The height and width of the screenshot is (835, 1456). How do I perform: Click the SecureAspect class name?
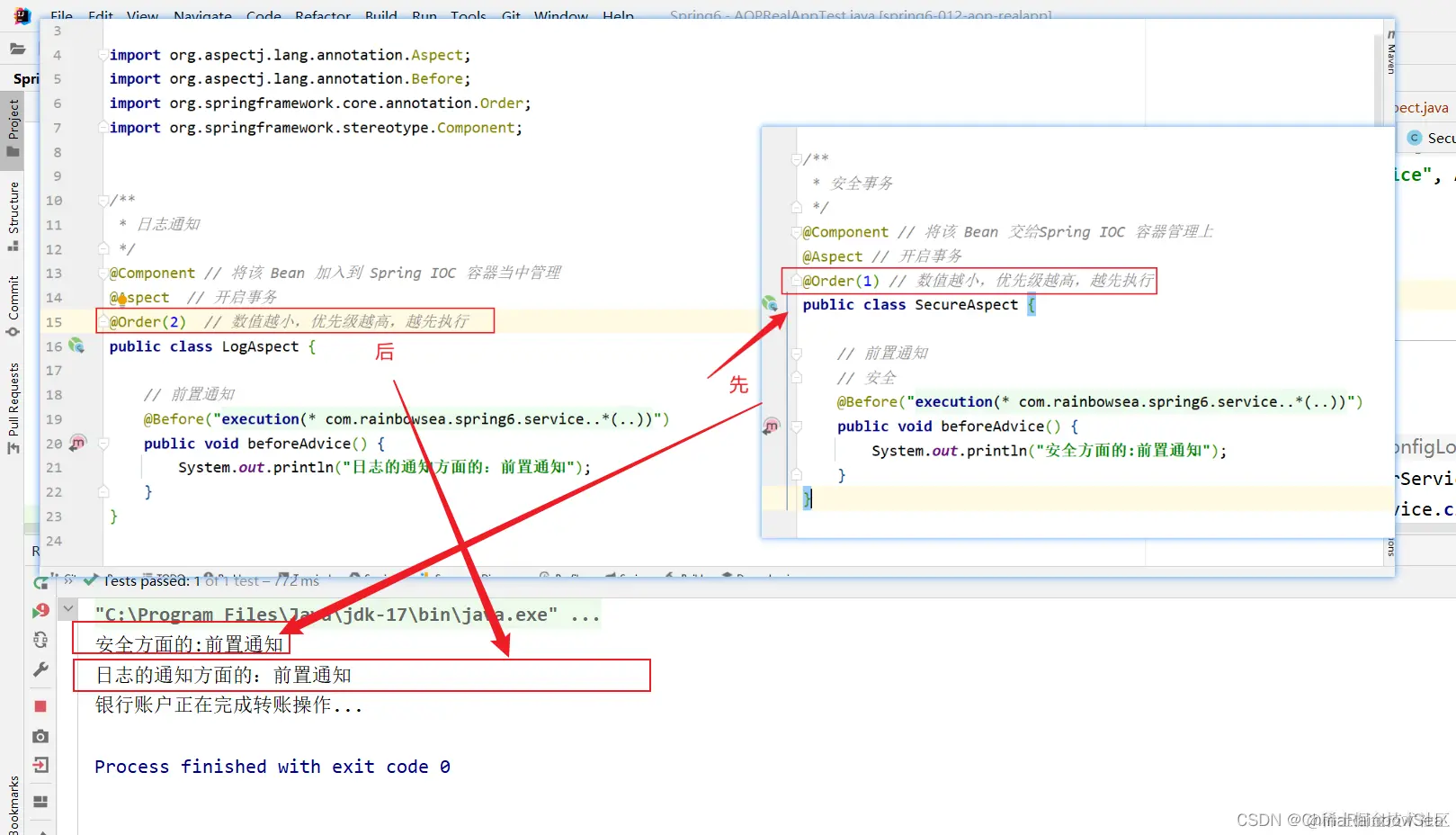[967, 305]
